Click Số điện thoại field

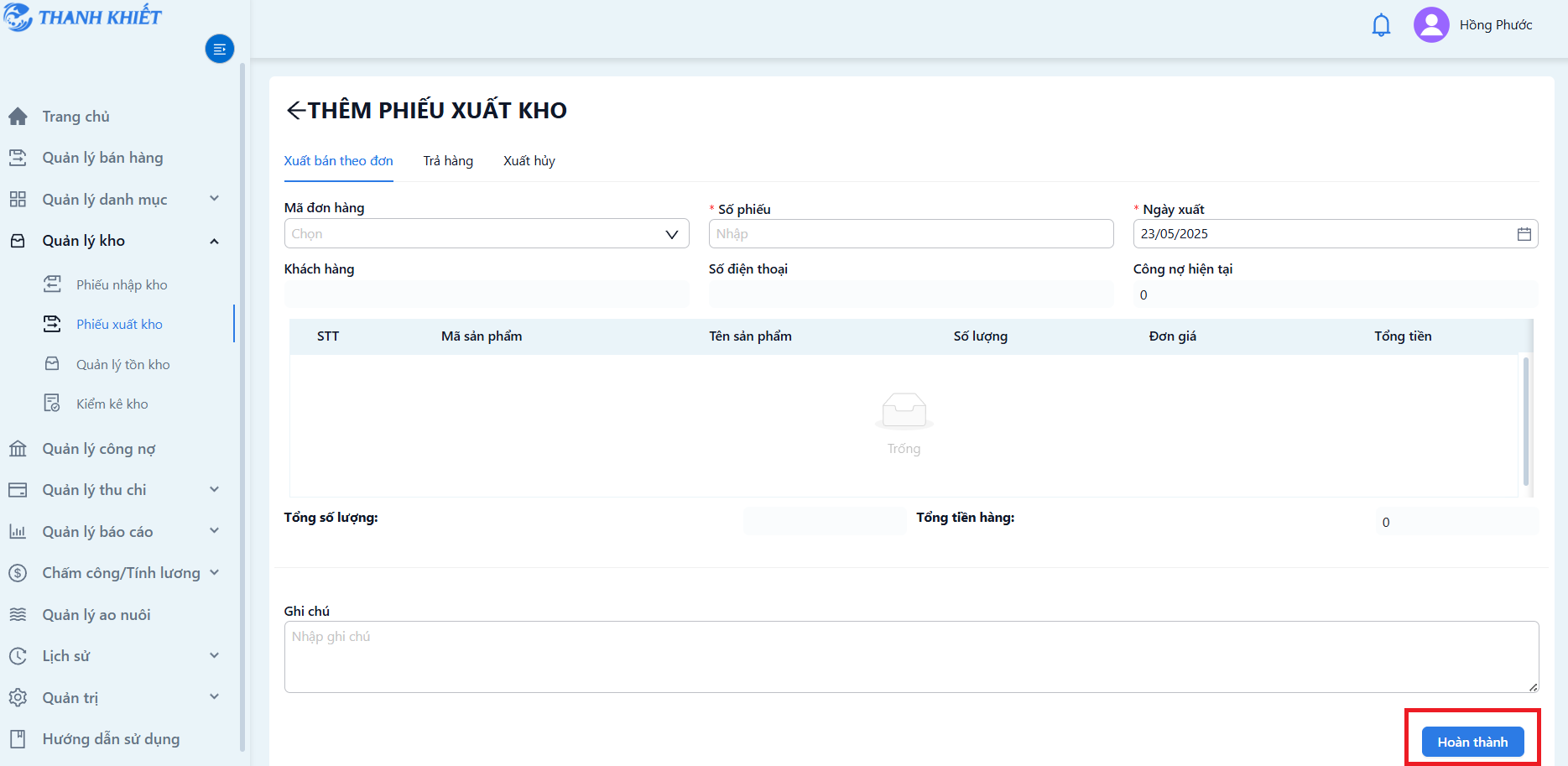[911, 294]
